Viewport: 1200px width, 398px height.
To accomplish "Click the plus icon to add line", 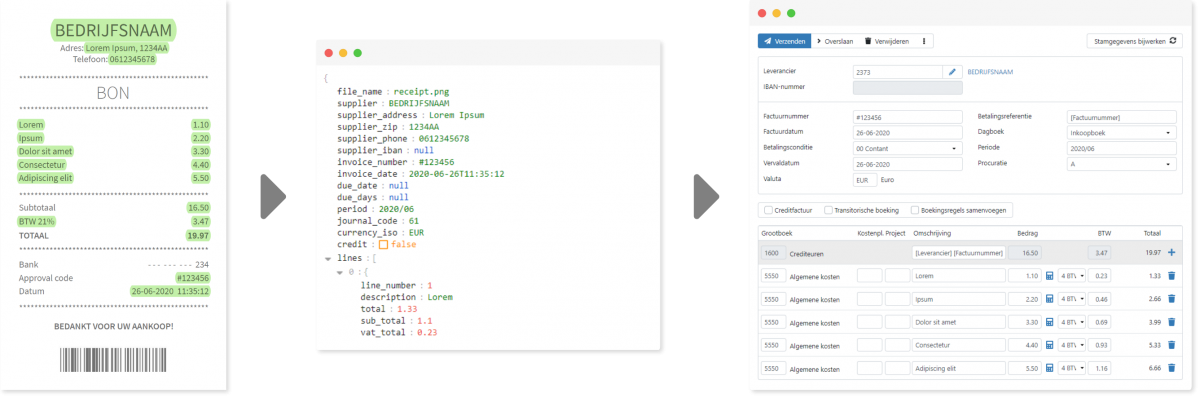I will coord(1171,253).
